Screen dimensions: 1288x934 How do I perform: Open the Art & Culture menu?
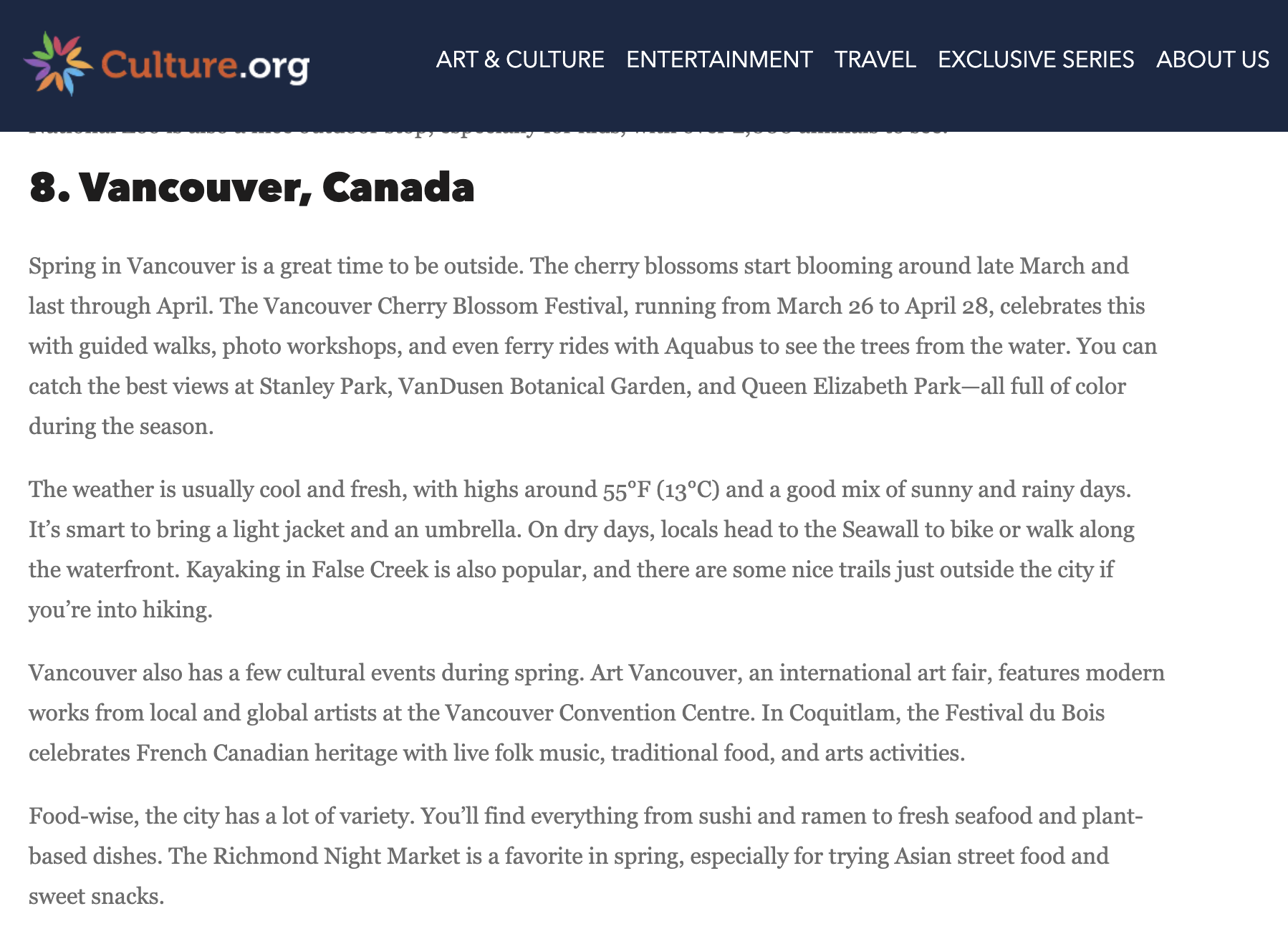click(x=520, y=59)
